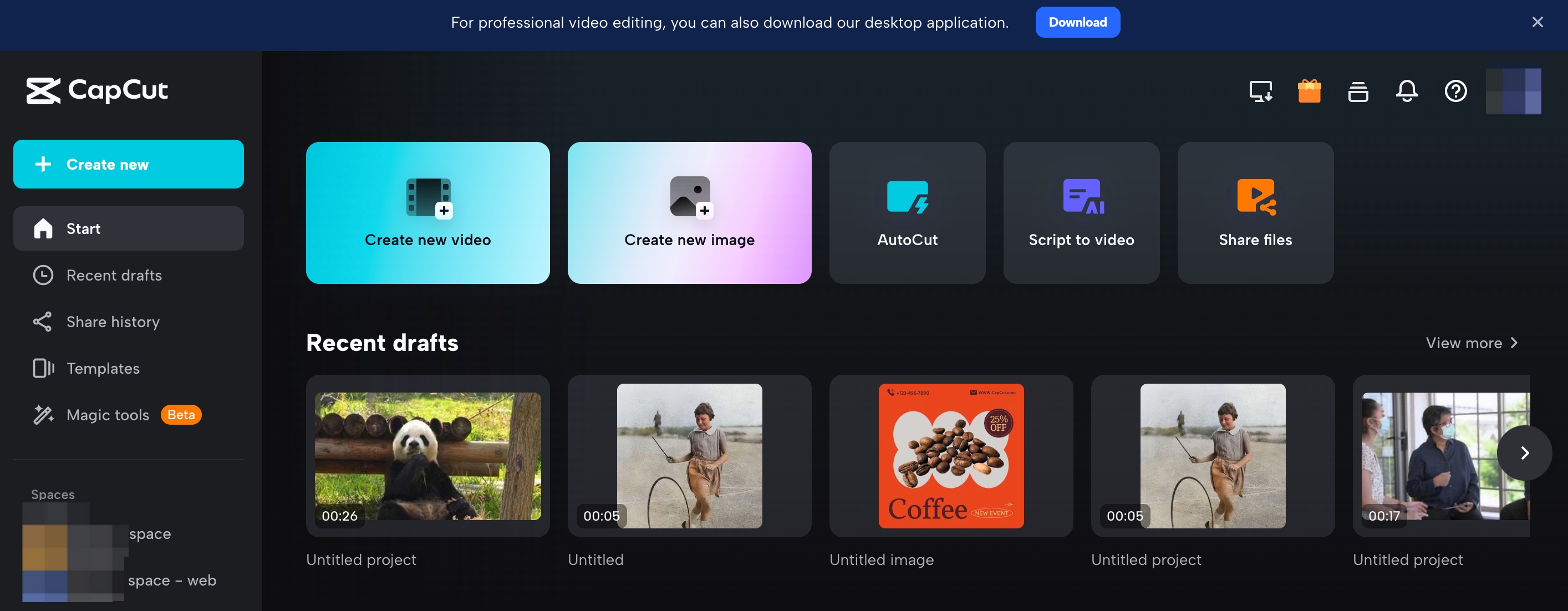Image resolution: width=1568 pixels, height=611 pixels.
Task: Click the notifications bell icon
Action: coord(1407,90)
